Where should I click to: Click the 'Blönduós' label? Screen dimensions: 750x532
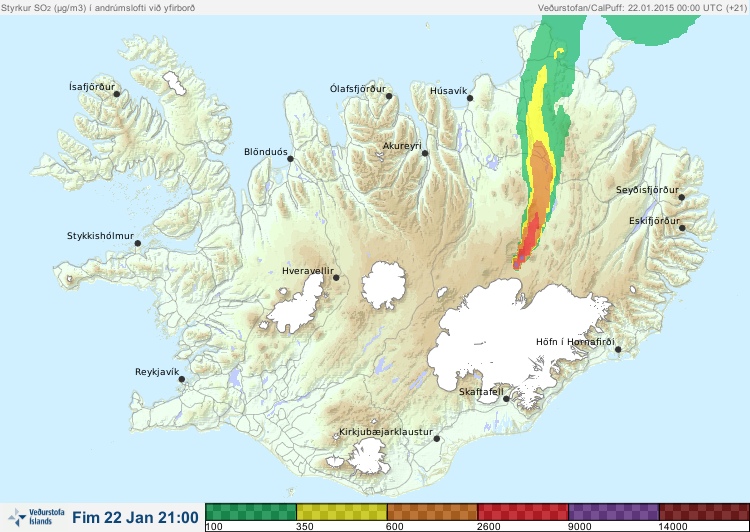coord(265,152)
